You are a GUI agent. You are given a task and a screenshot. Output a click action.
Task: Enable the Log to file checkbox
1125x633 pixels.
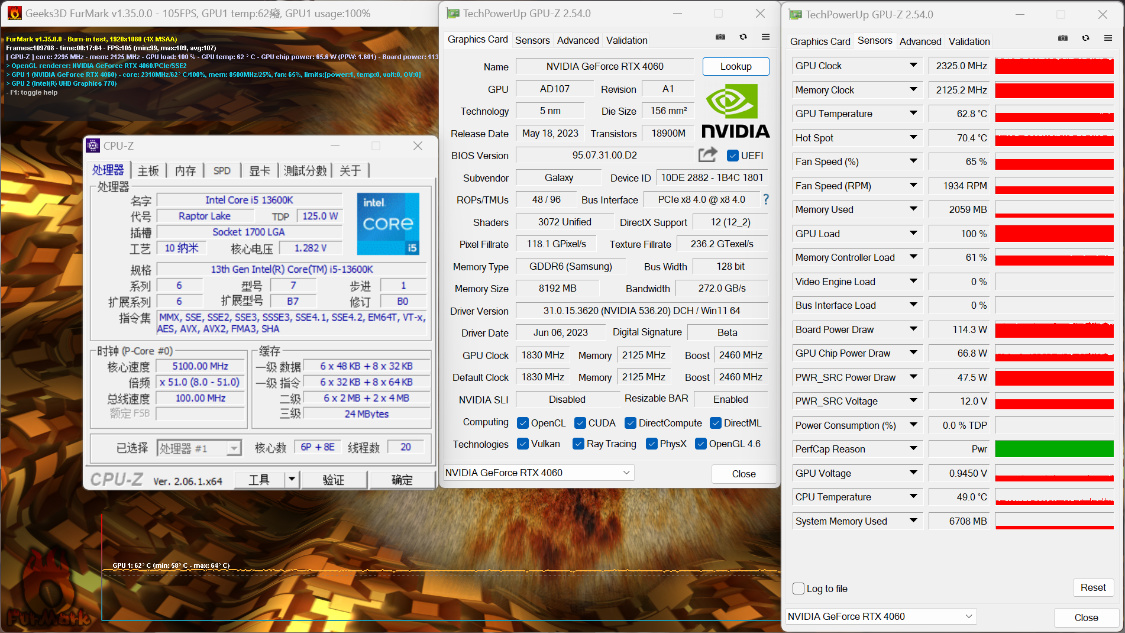(799, 589)
